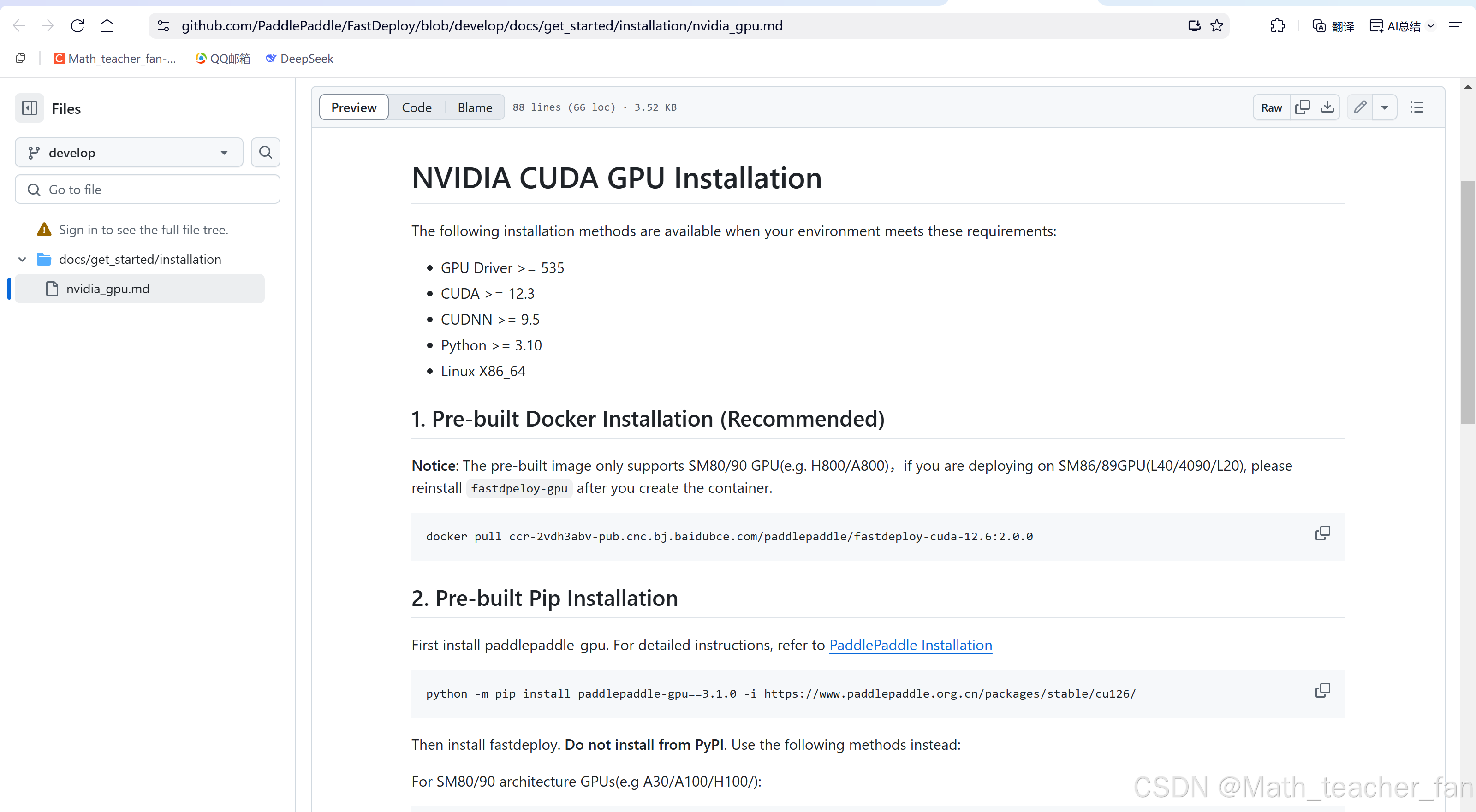Open the document outline list icon

1416,107
